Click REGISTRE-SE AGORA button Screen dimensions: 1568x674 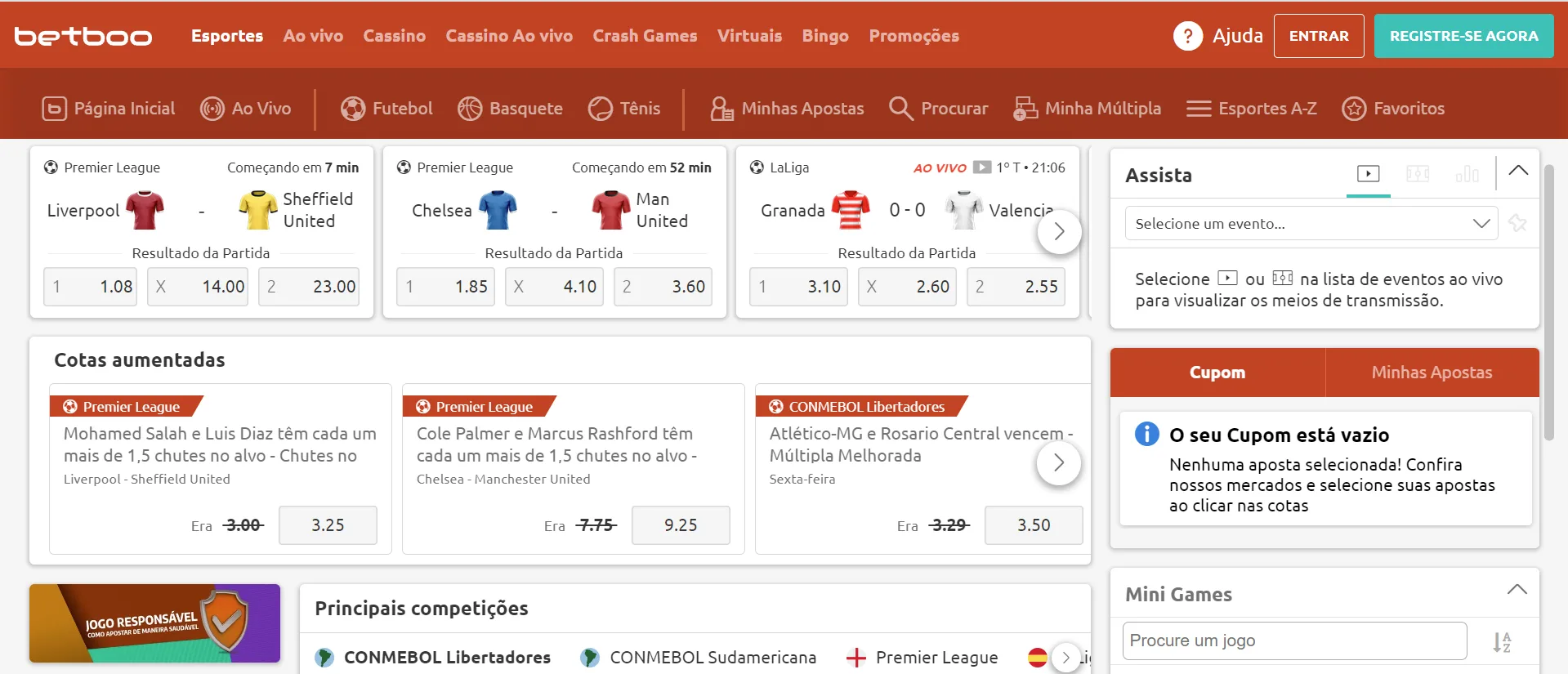(1464, 36)
